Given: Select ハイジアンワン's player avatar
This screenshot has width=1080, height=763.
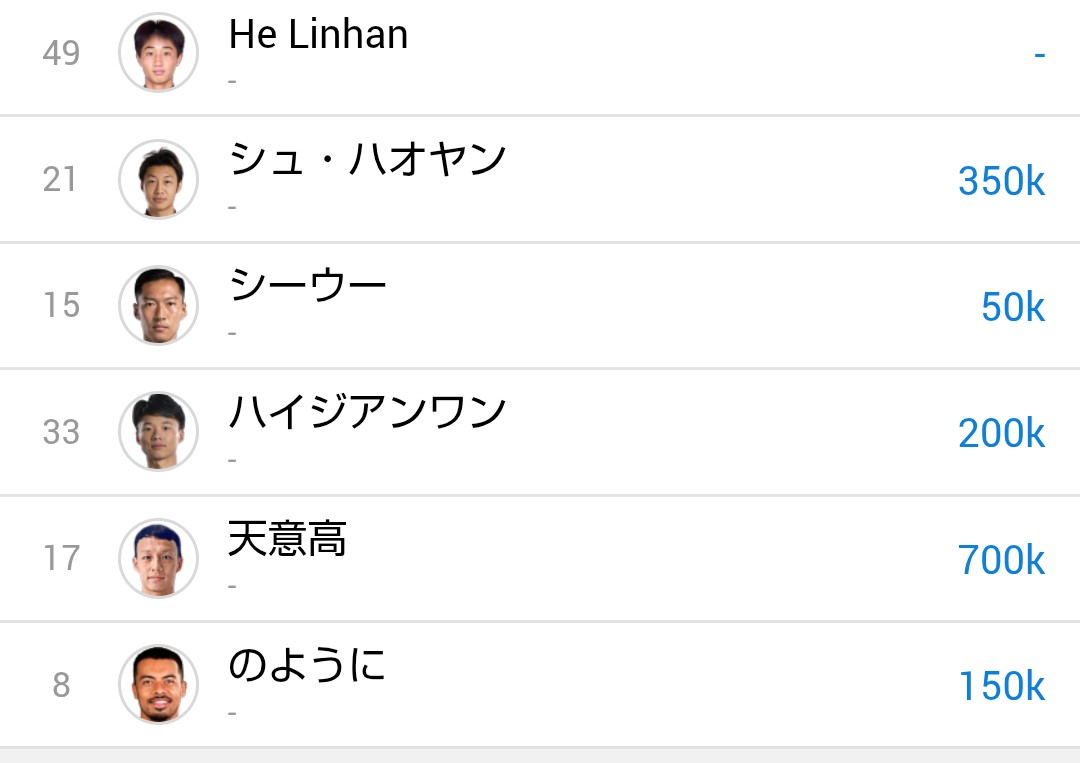Looking at the screenshot, I should pyautogui.click(x=158, y=432).
